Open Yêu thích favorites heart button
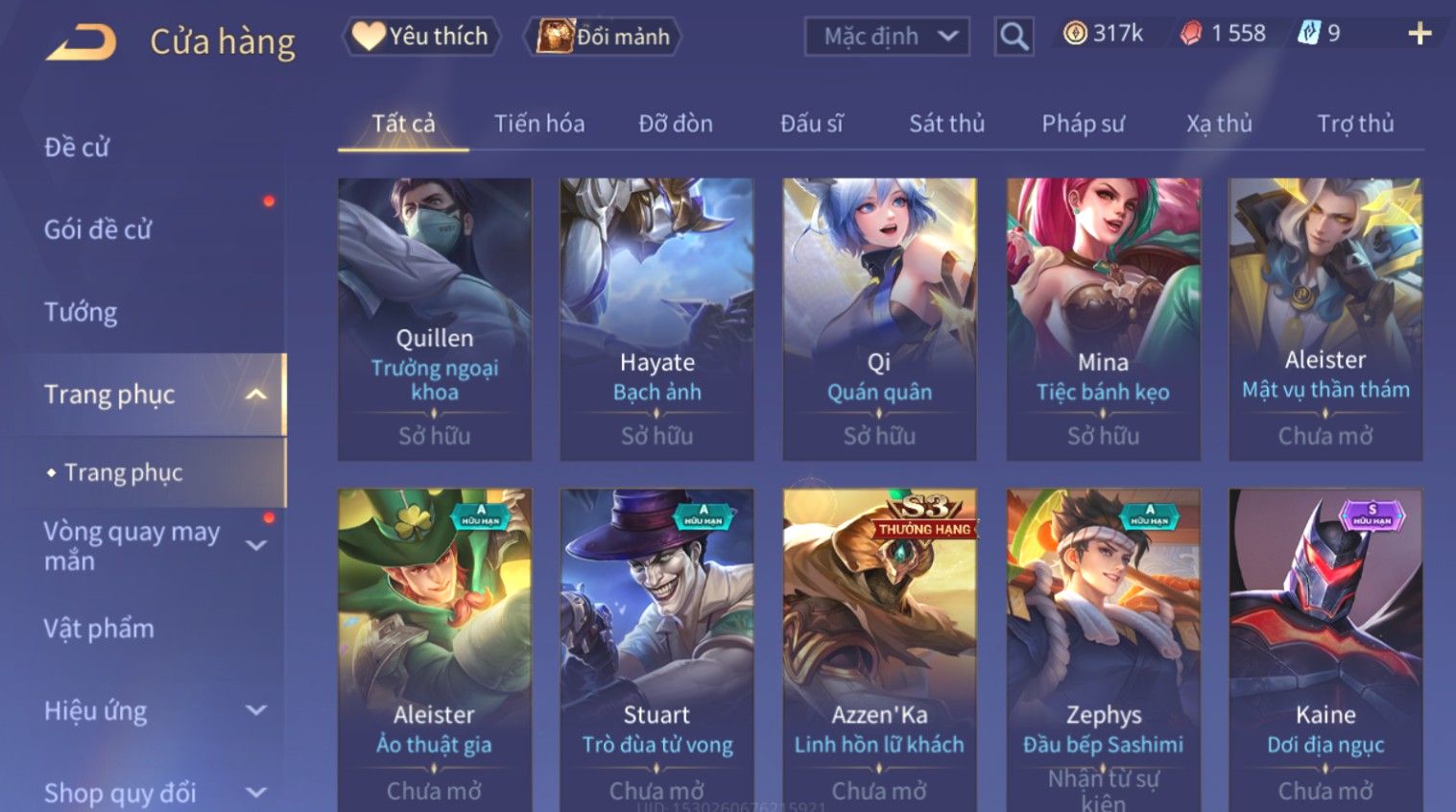 421,36
